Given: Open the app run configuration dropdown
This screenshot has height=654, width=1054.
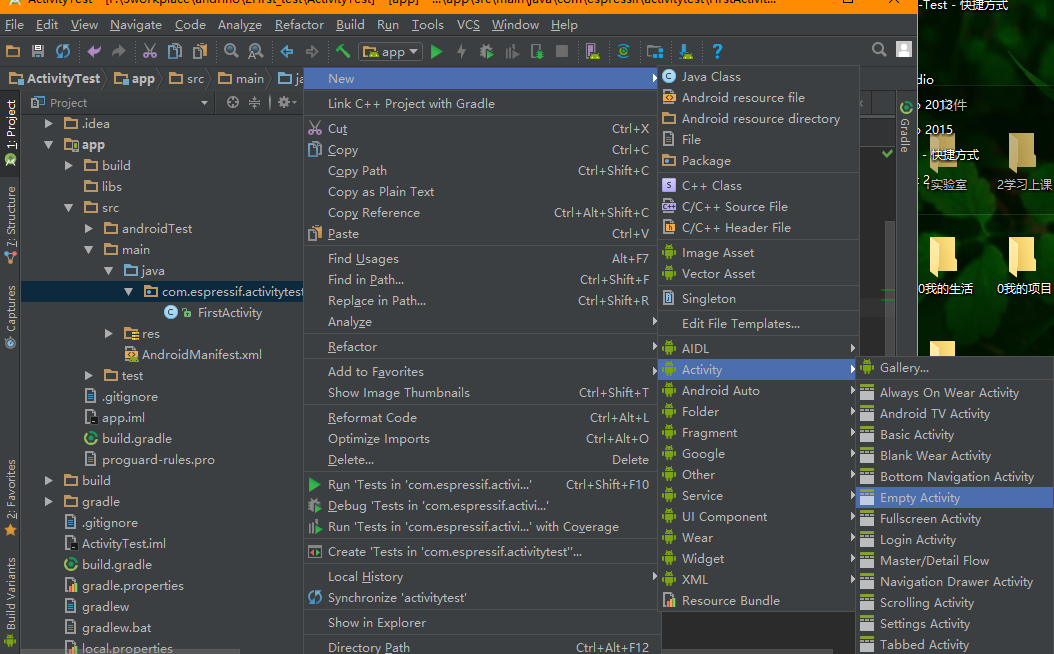Looking at the screenshot, I should [391, 51].
